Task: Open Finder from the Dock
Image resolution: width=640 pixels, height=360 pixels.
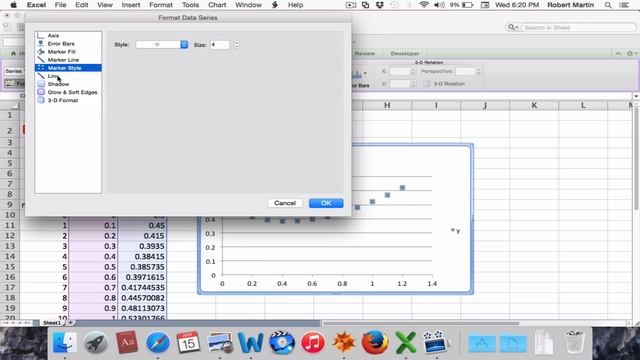Action: click(64, 342)
